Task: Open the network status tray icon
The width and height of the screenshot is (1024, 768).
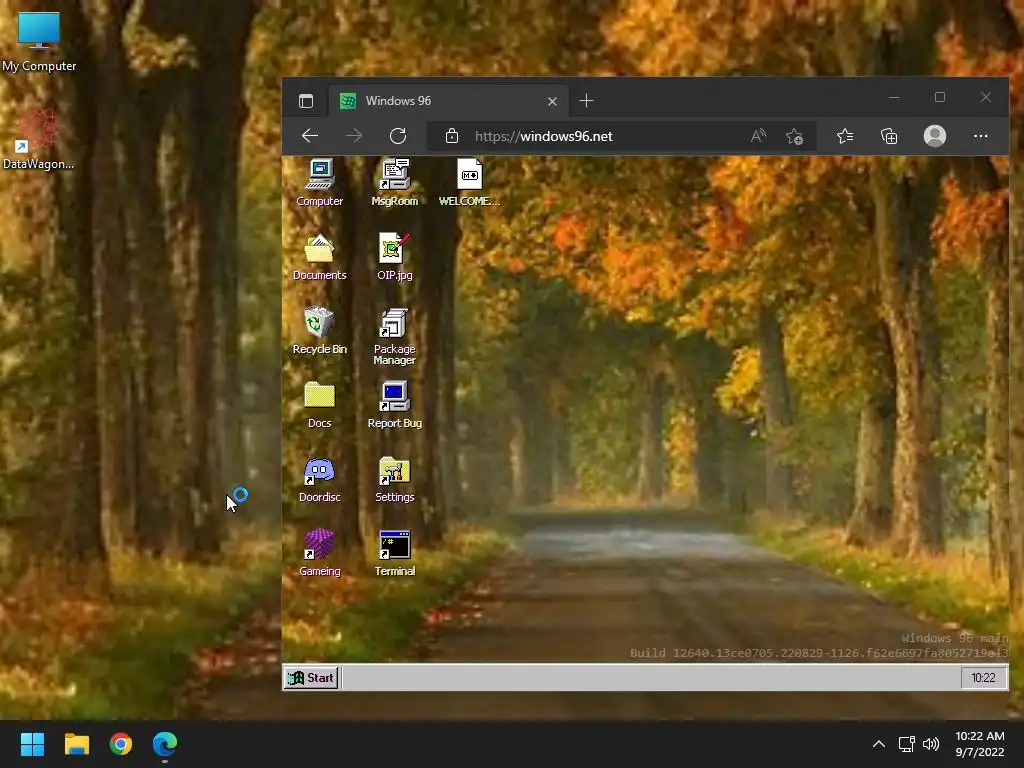Action: [906, 744]
